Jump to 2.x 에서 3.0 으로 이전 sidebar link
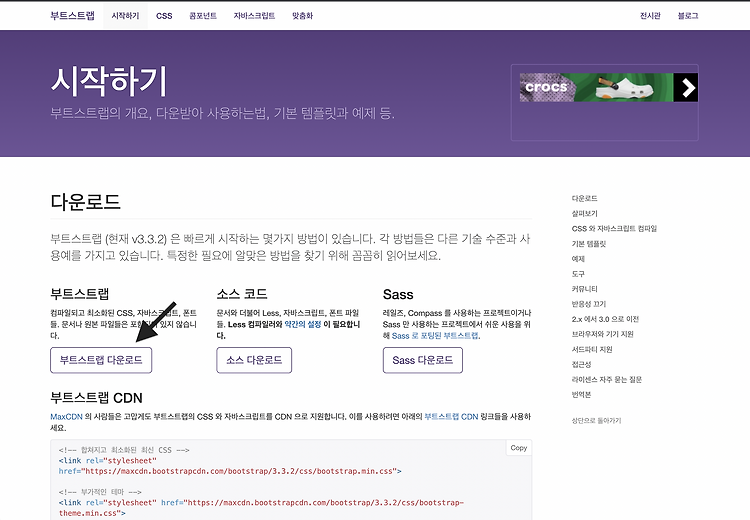Viewport: 750px width, 520px height. (x=605, y=319)
